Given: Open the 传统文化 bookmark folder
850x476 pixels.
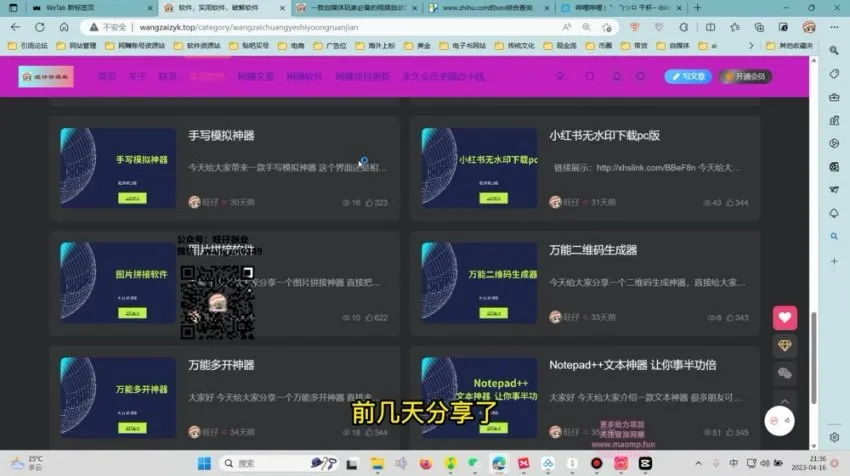Looking at the screenshot, I should 514,46.
